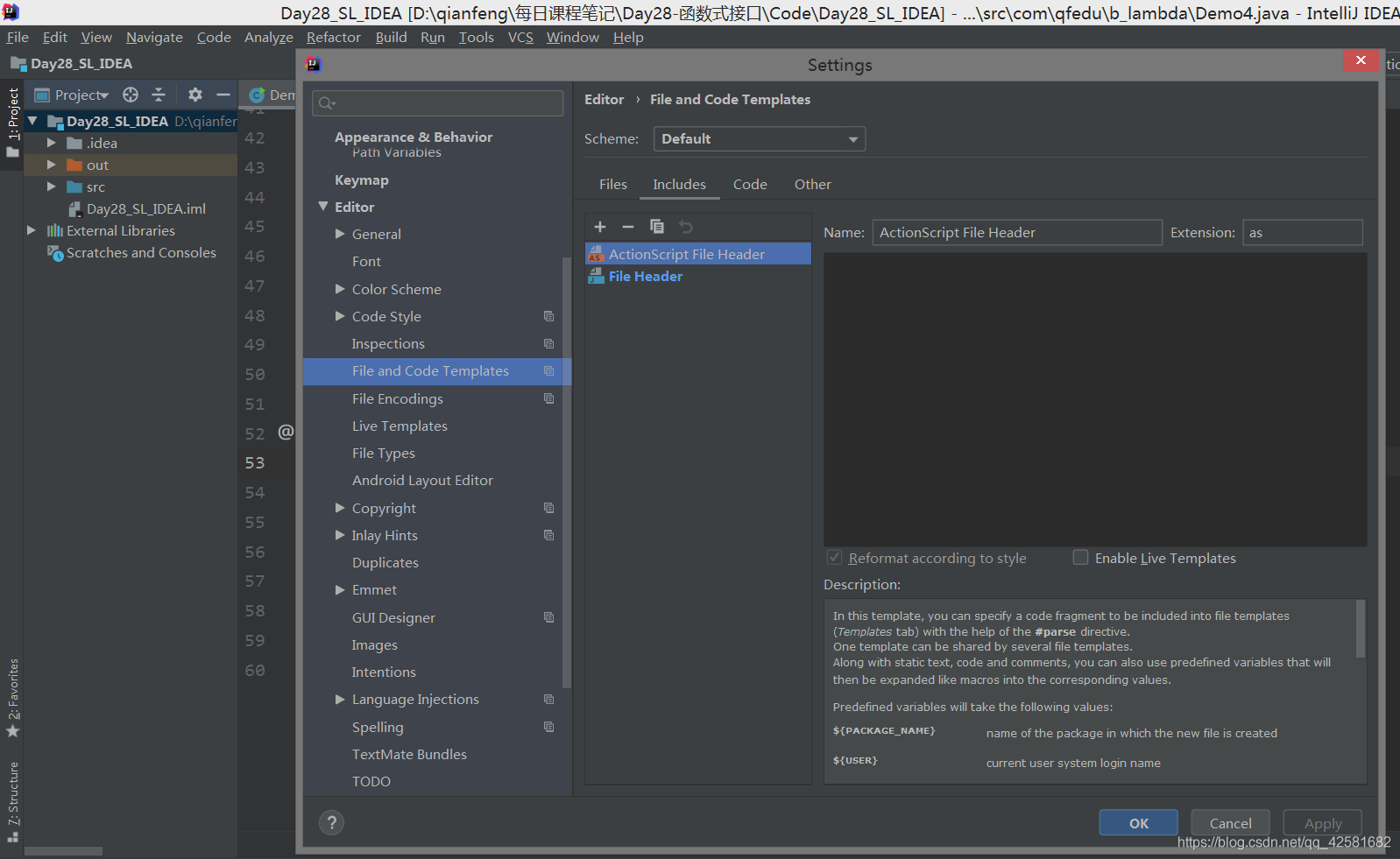The width and height of the screenshot is (1400, 859).
Task: Open the help question mark button
Action: coord(331,822)
